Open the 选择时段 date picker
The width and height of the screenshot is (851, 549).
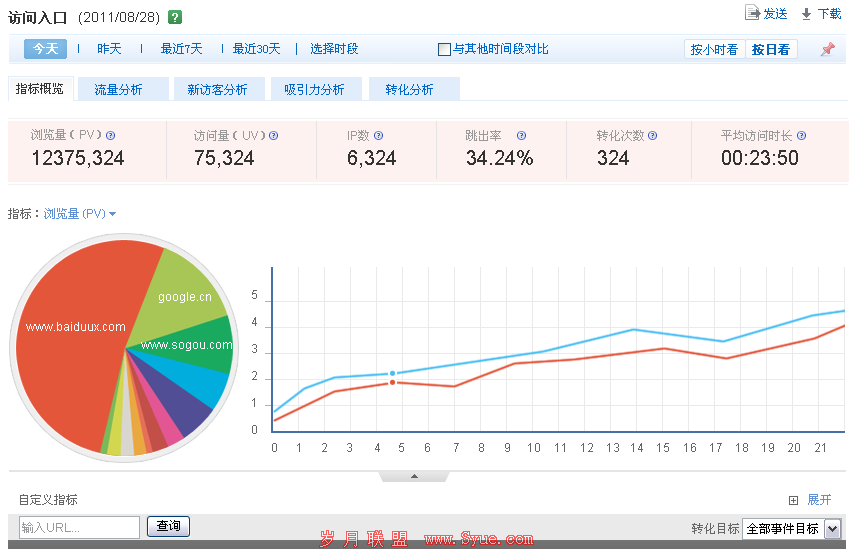tap(334, 49)
